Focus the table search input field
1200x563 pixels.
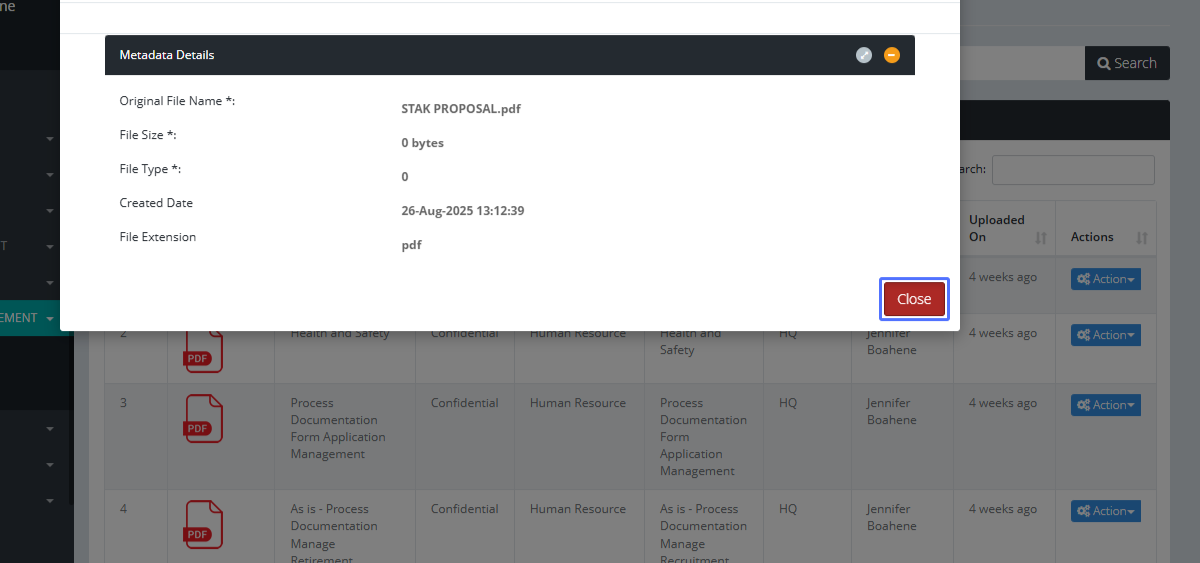(x=1072, y=170)
